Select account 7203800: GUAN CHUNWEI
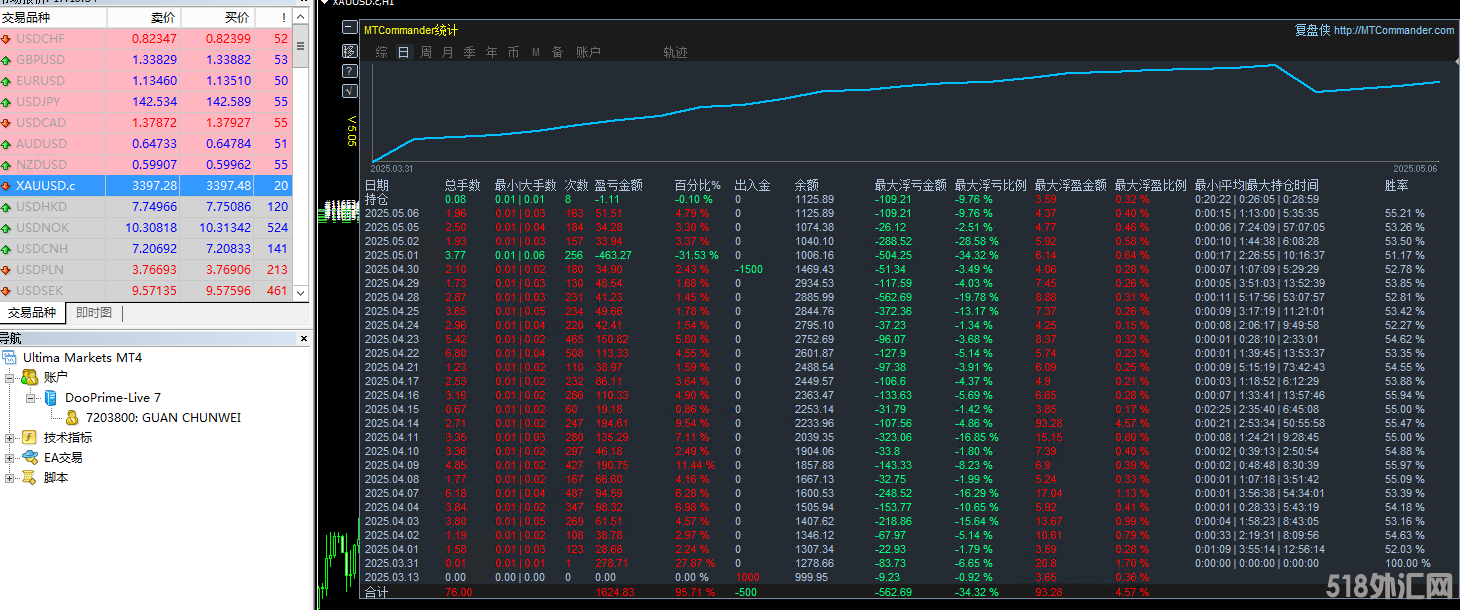The height and width of the screenshot is (610, 1460). (x=163, y=417)
